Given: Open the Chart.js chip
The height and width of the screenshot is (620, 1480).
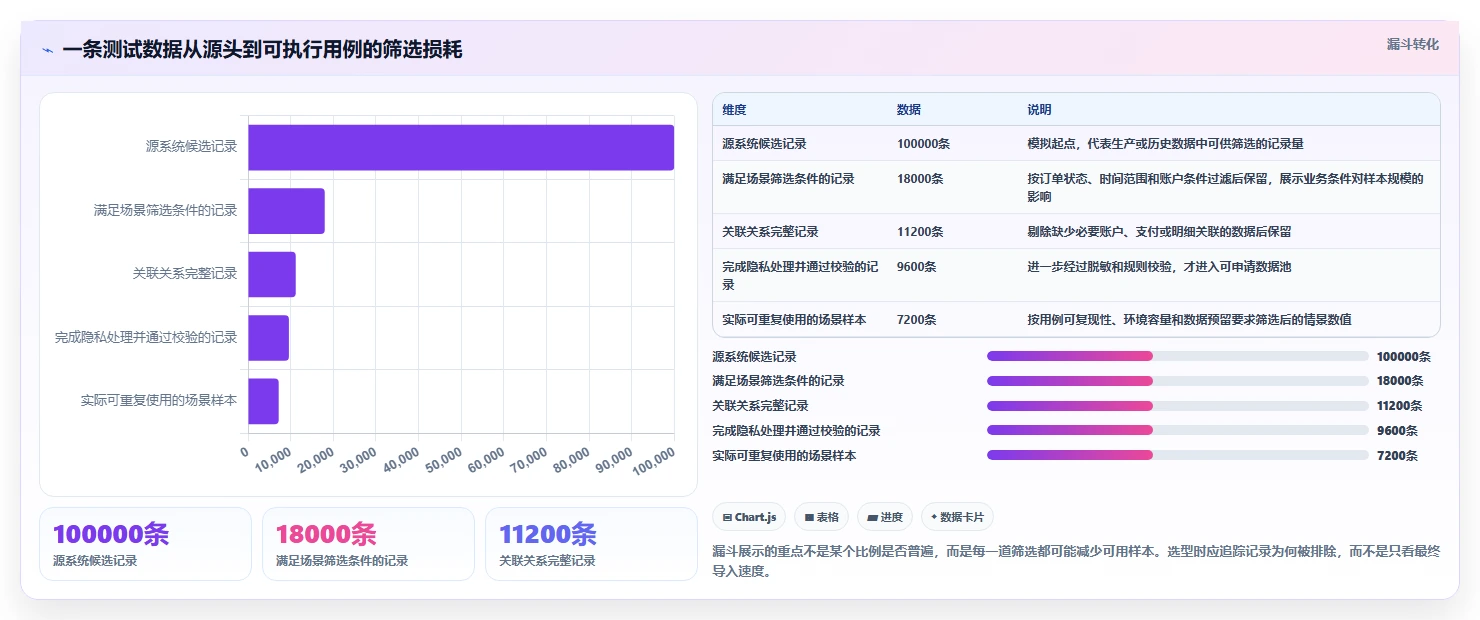Looking at the screenshot, I should point(749,517).
